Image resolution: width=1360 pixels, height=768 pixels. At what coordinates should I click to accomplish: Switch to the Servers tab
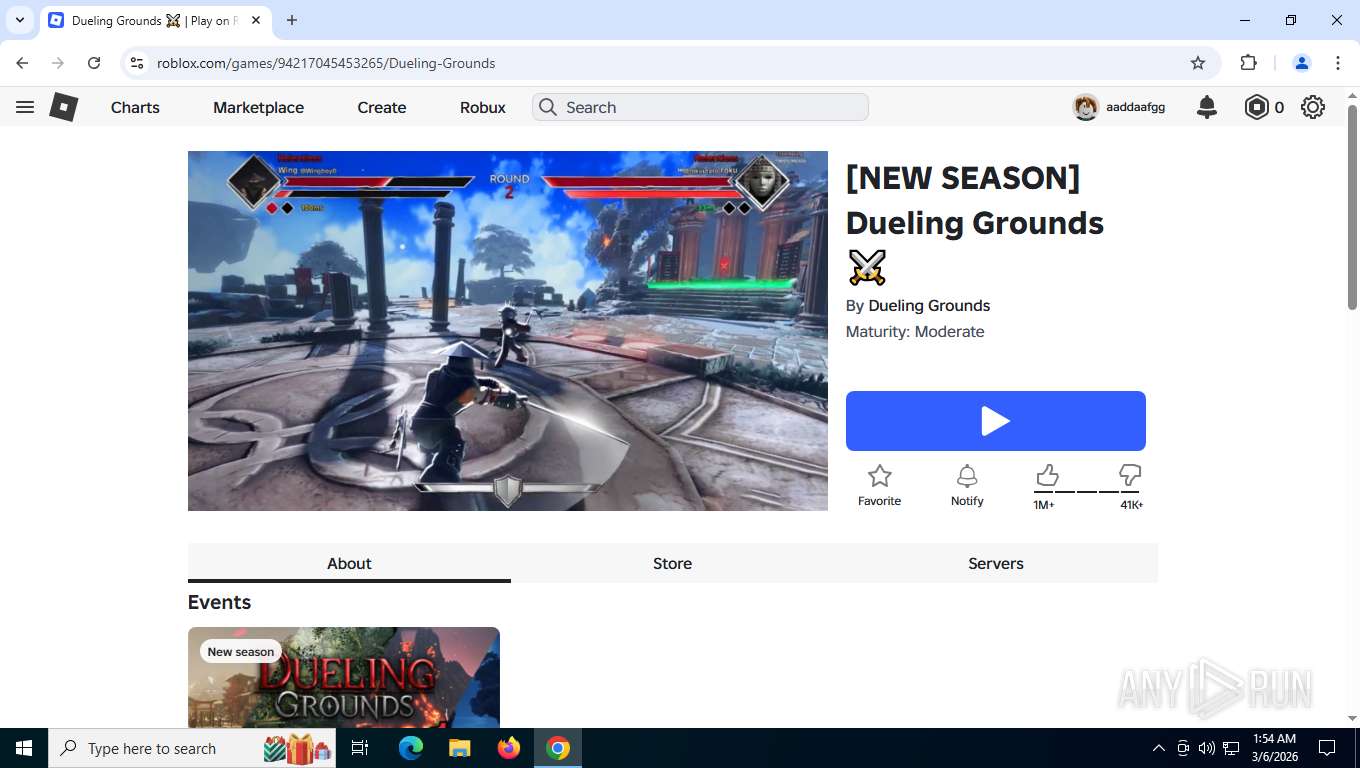coord(996,563)
